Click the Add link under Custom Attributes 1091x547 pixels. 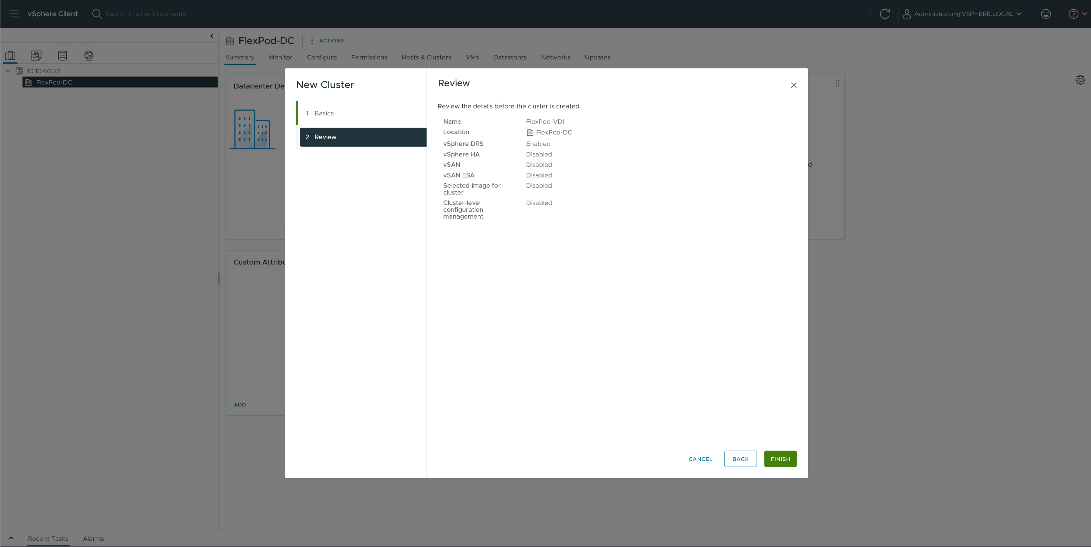click(240, 404)
